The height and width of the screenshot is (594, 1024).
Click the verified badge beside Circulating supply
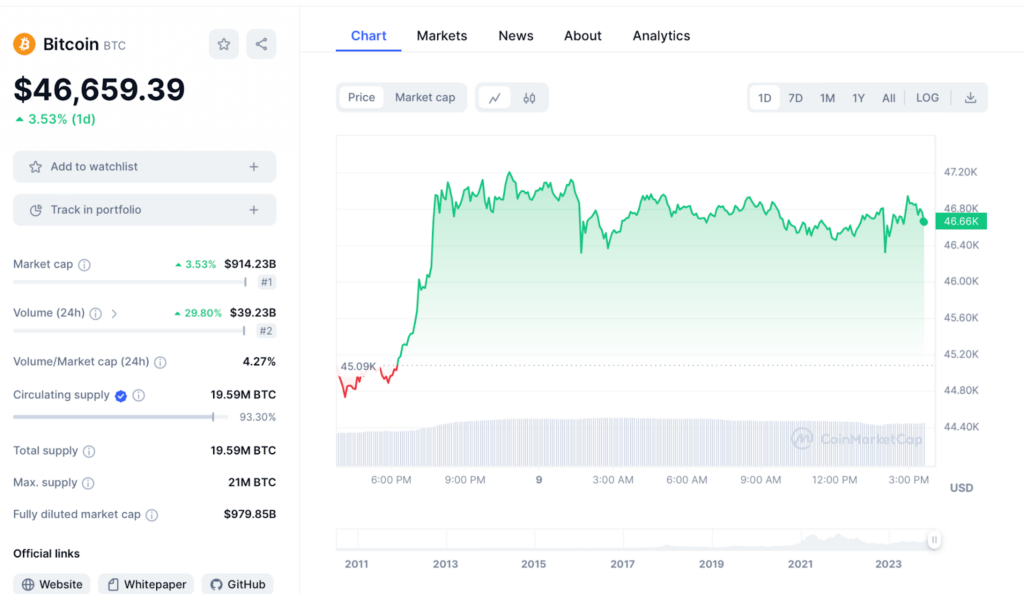121,396
